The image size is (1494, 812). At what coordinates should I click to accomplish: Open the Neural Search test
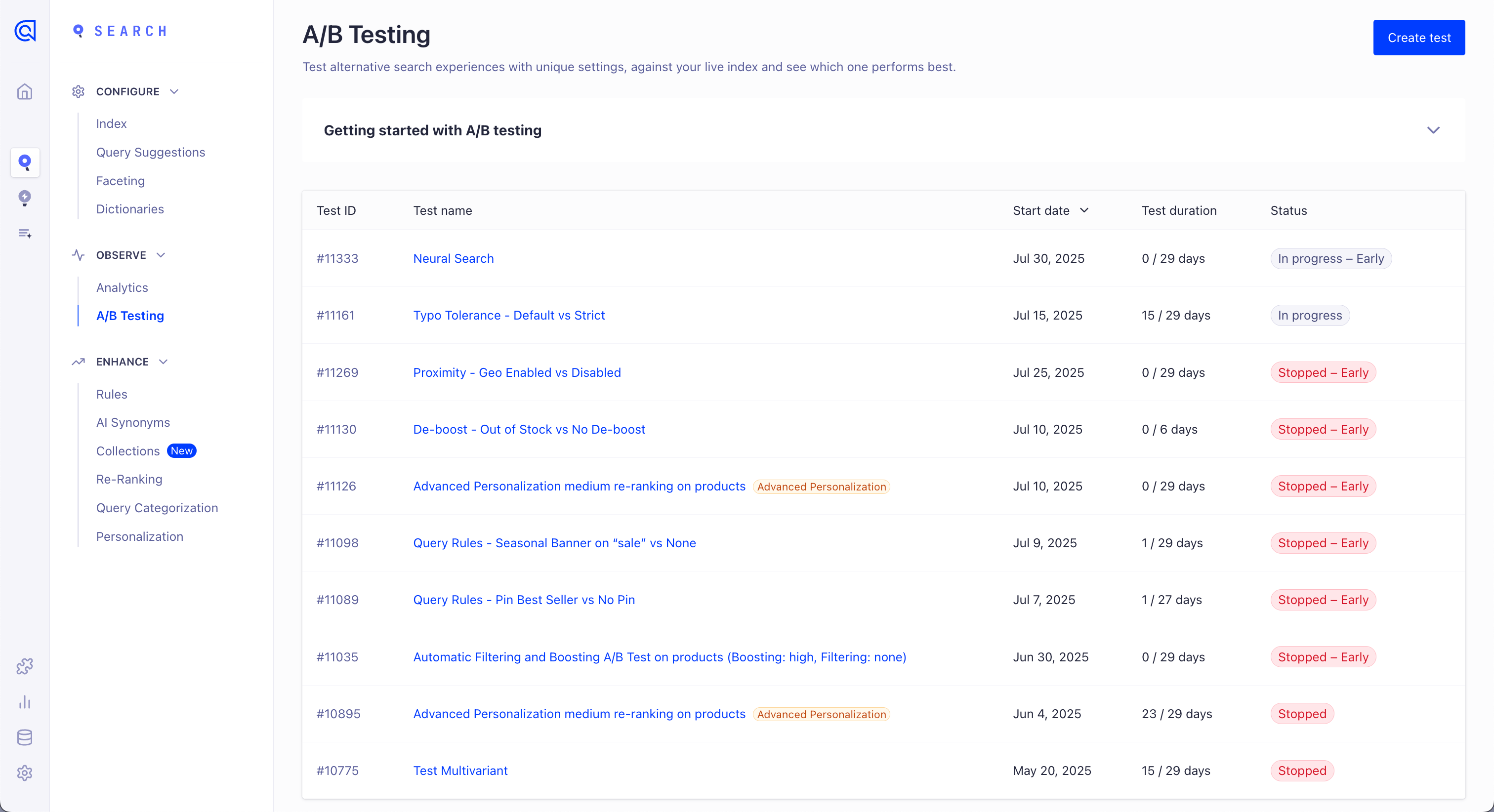tap(454, 258)
